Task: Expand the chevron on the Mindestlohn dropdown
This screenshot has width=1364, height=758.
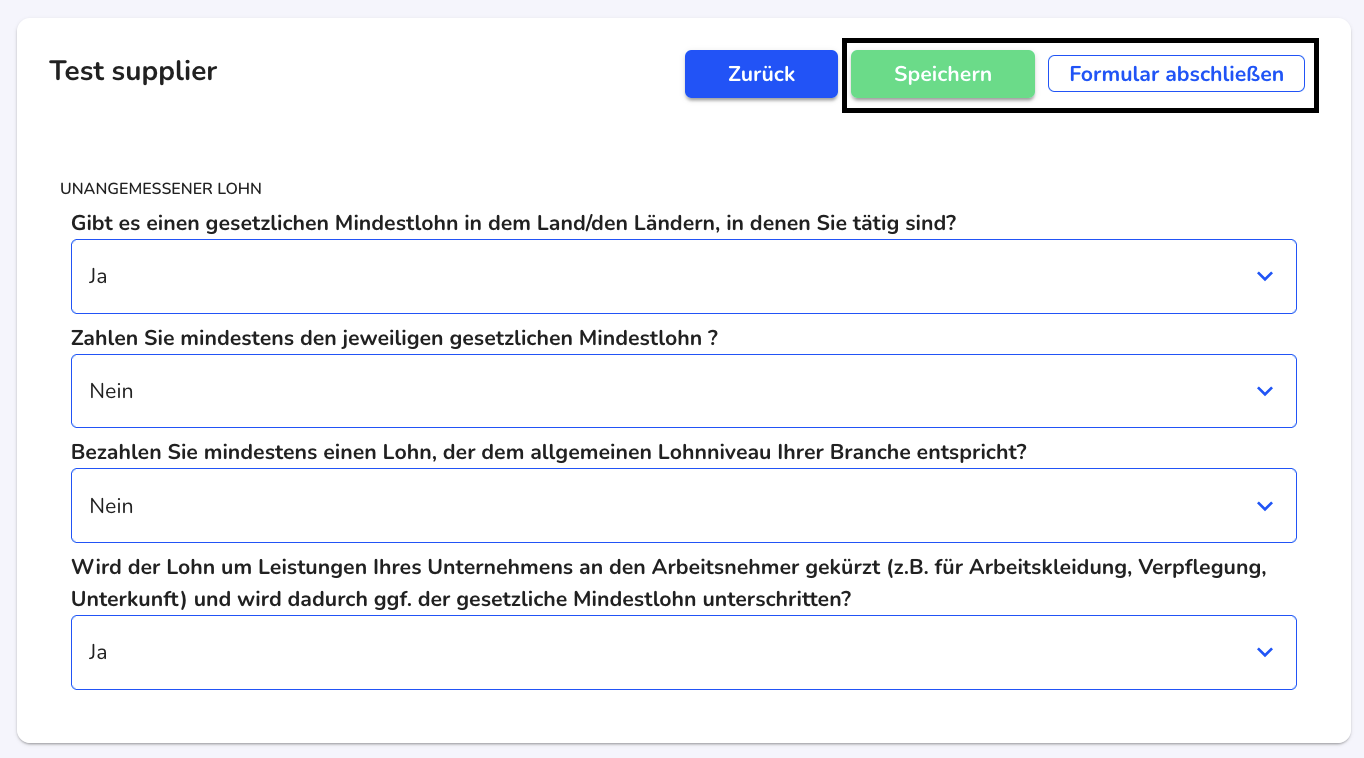Action: [1264, 276]
